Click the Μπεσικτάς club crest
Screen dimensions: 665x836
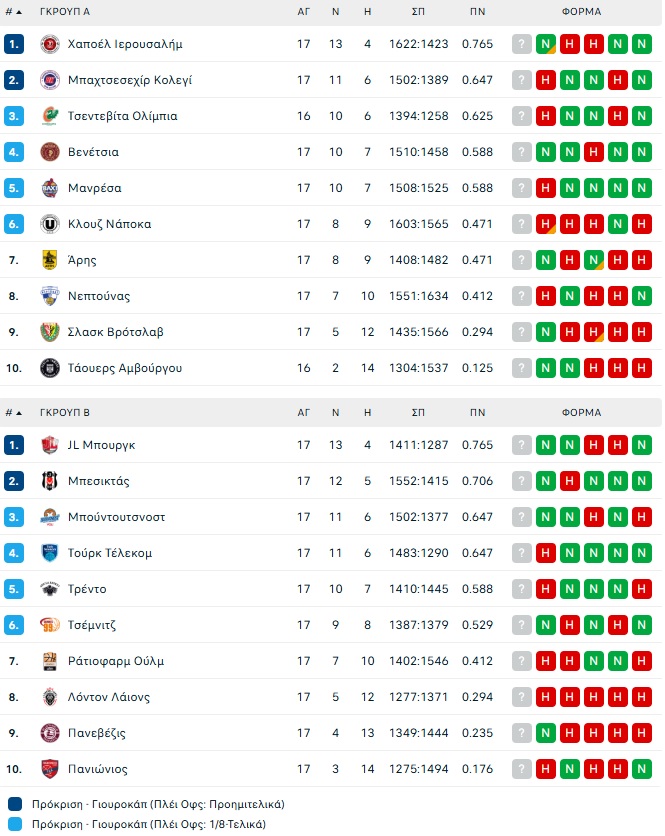[50, 481]
